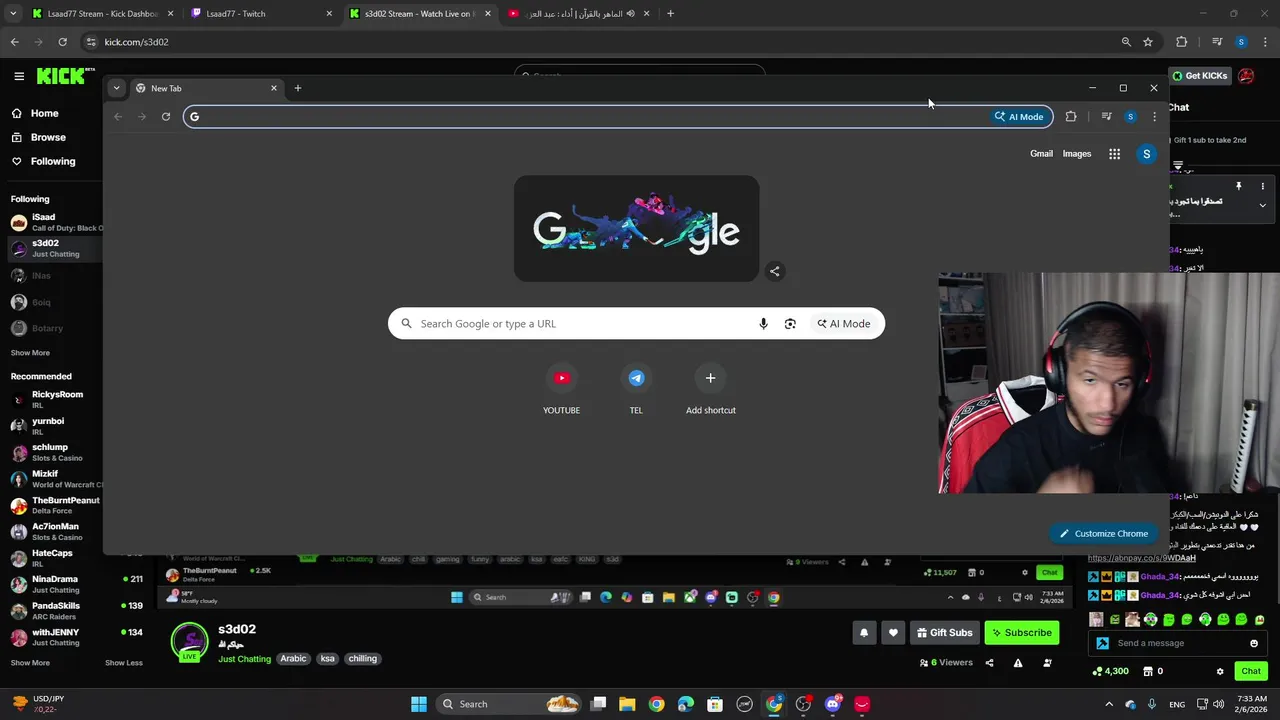Reload the New Tab window page
The height and width of the screenshot is (720, 1280).
click(166, 117)
